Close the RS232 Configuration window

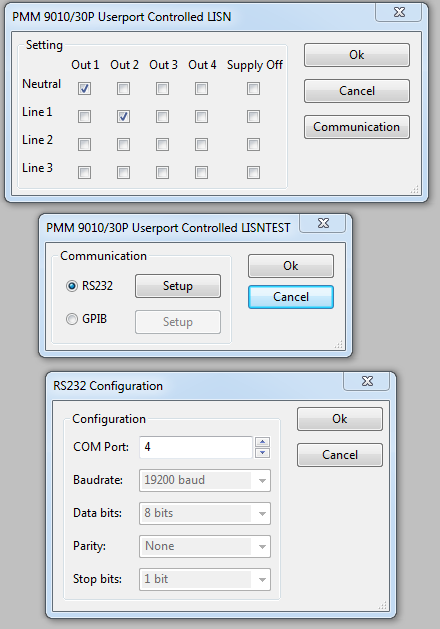[x=367, y=381]
